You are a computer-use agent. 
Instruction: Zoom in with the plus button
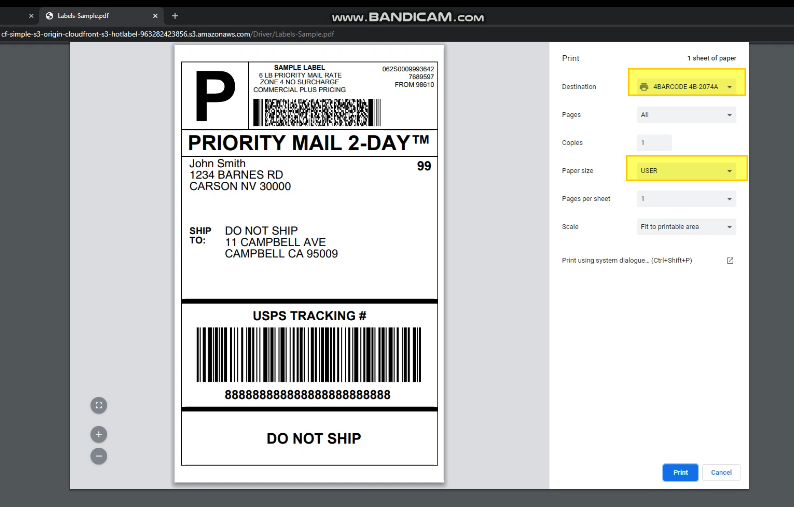99,435
